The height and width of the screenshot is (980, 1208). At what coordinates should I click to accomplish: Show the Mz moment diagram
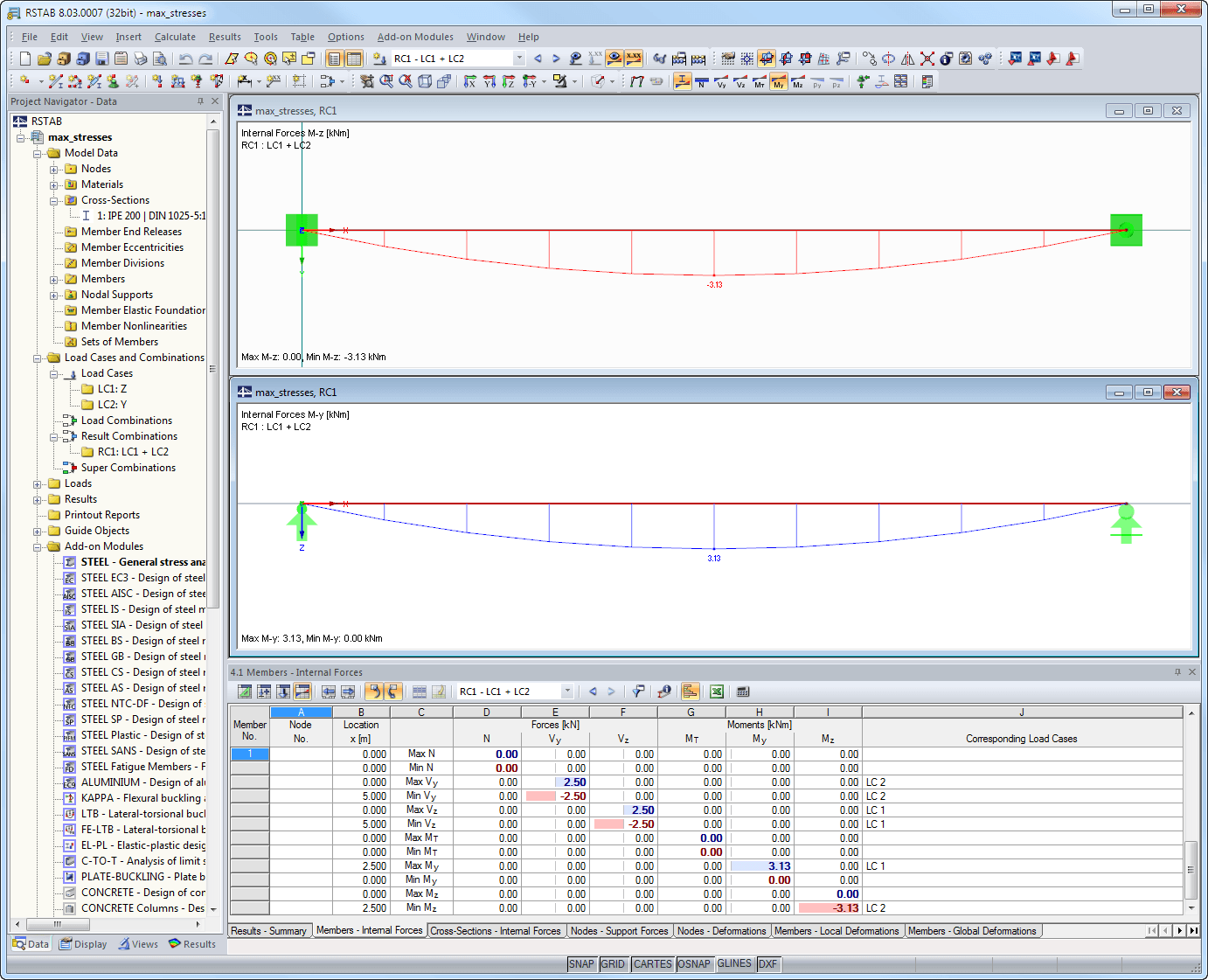click(x=798, y=82)
